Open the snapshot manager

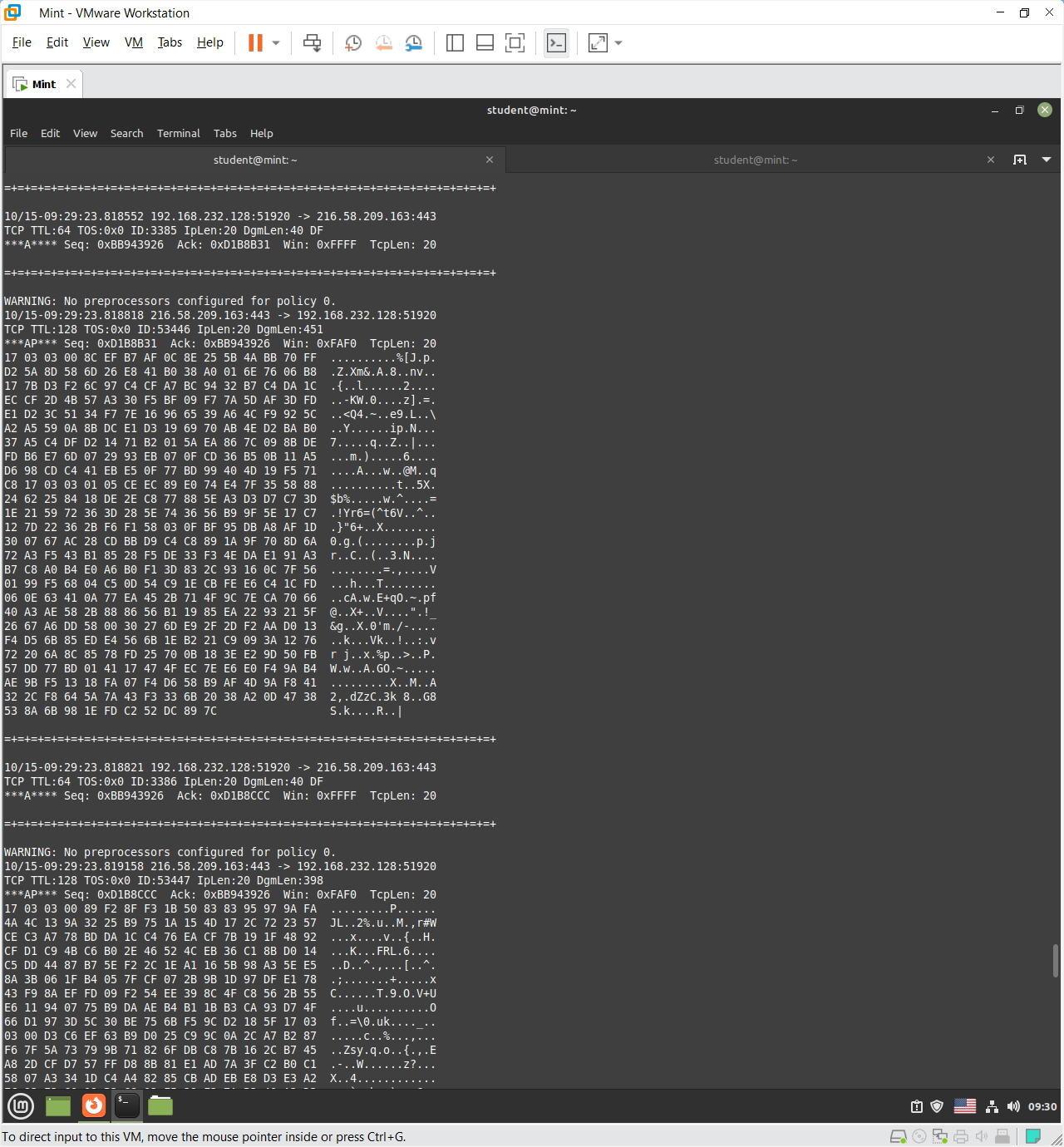tap(413, 43)
